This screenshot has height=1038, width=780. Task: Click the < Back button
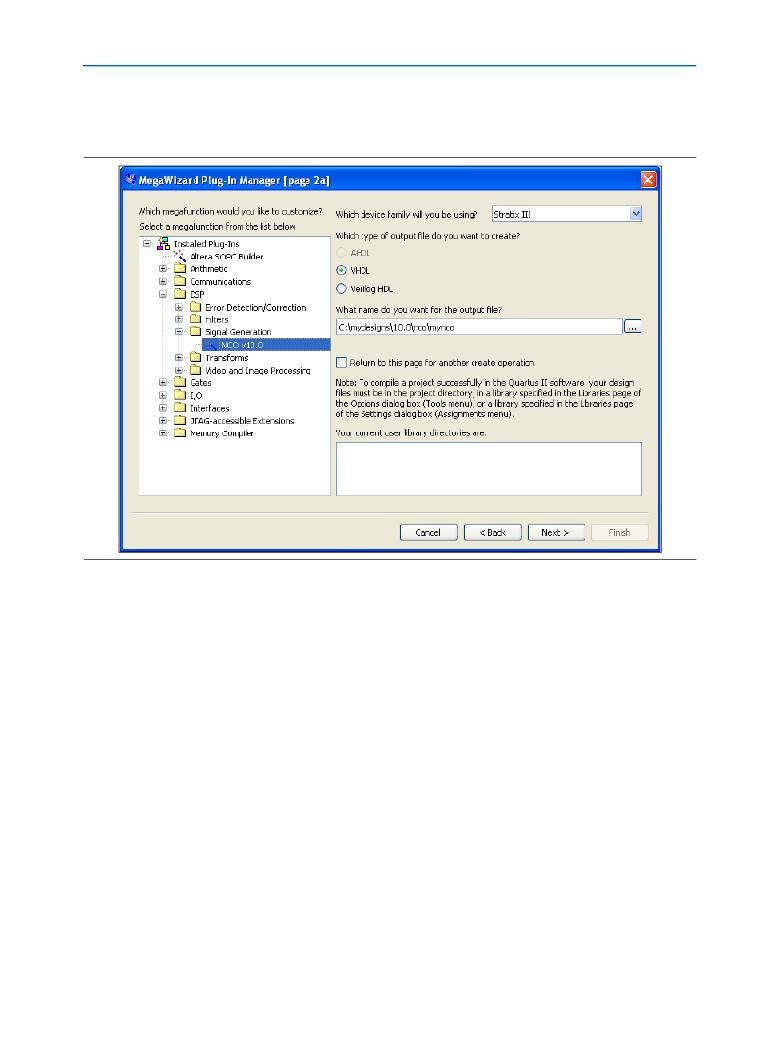pos(493,532)
